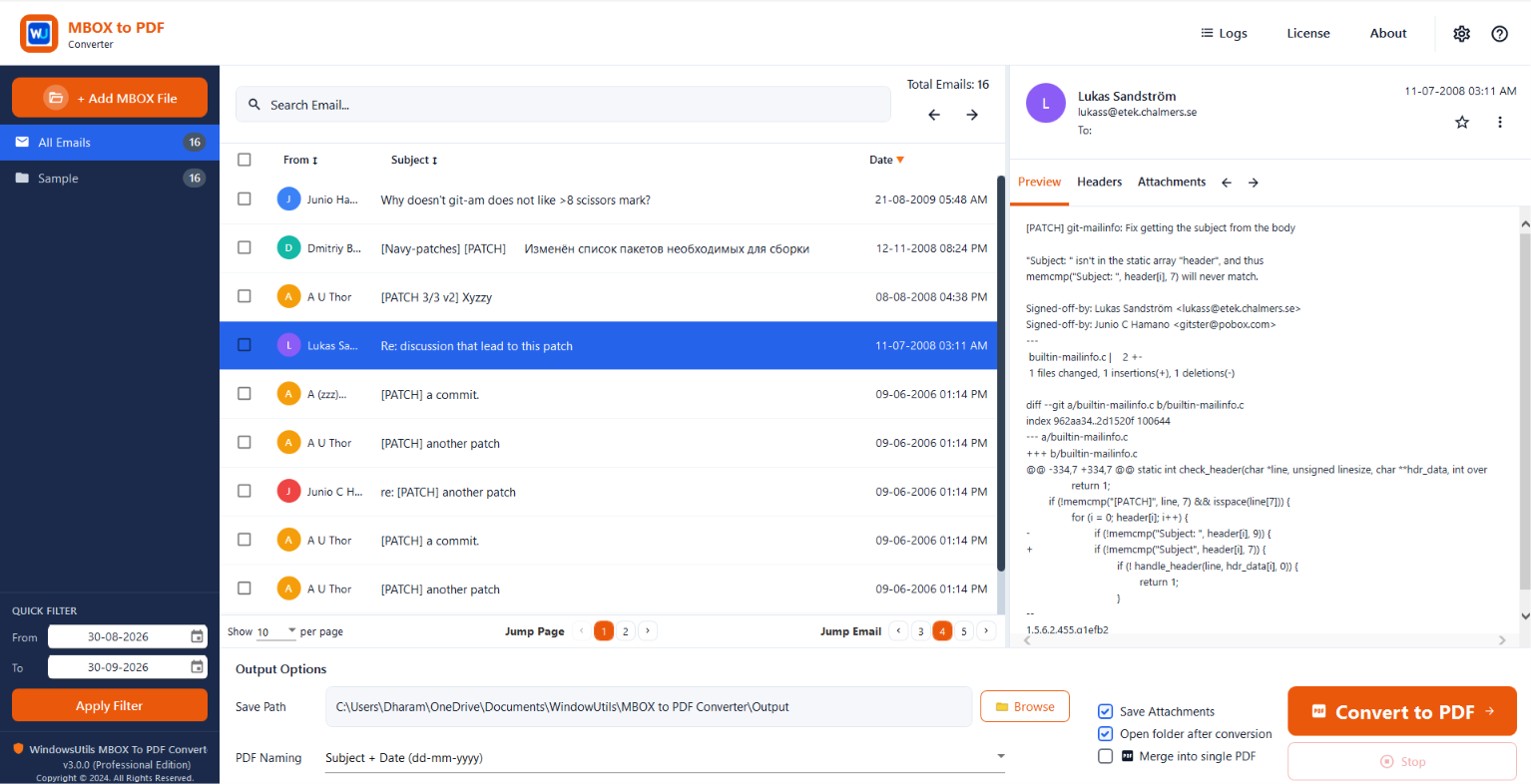Open the License menu item

(x=1308, y=34)
